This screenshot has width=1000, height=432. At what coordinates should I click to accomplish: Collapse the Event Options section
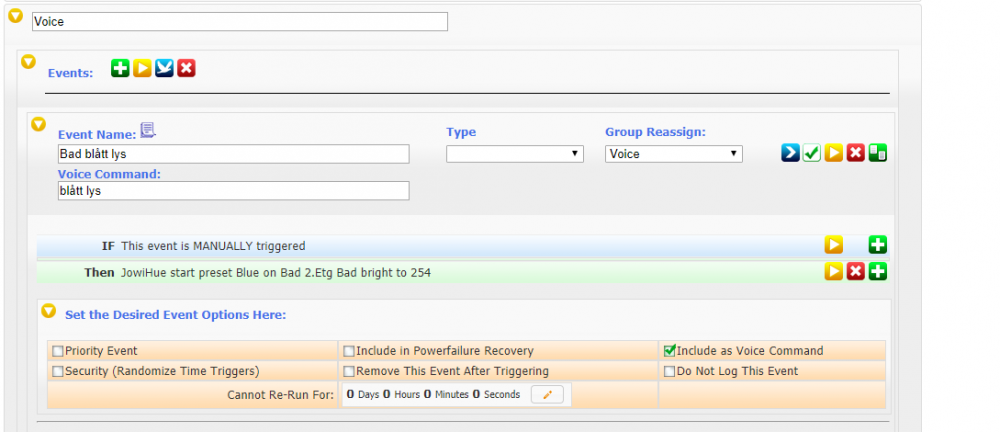pos(48,311)
